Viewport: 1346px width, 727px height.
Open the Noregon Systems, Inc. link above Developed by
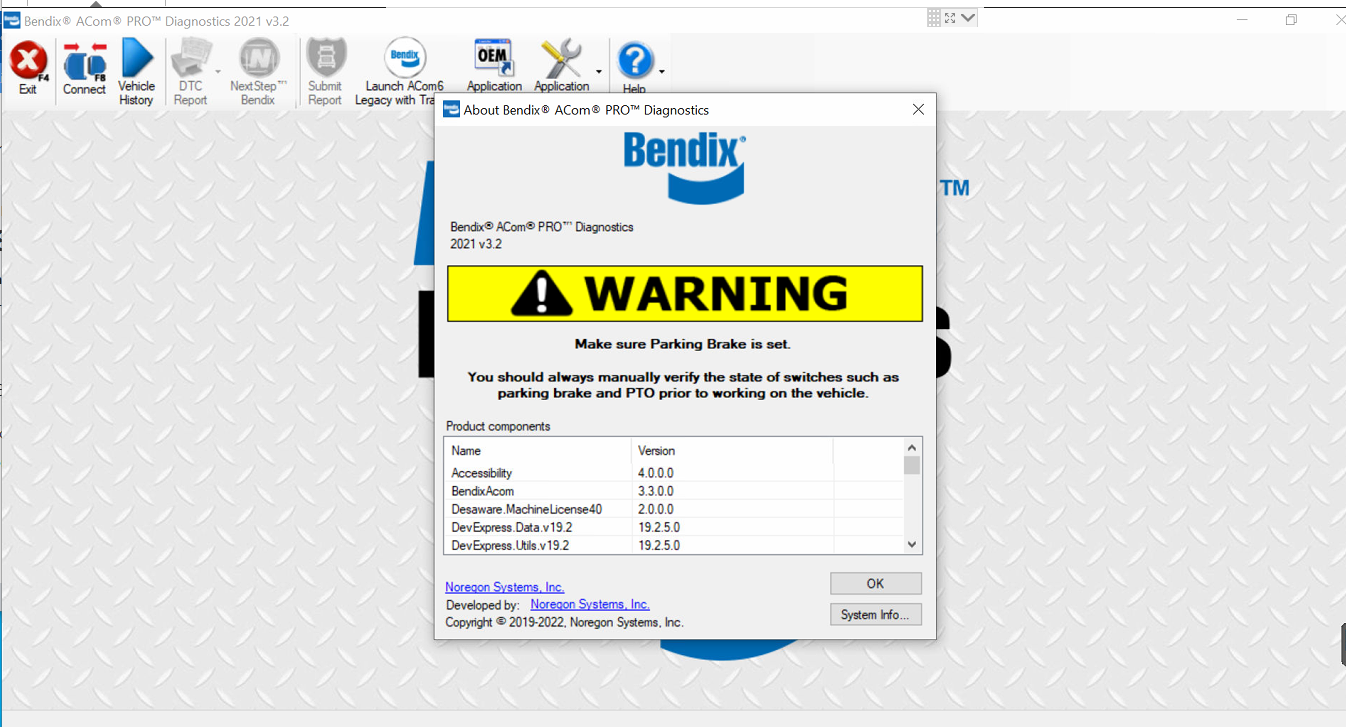[x=505, y=587]
